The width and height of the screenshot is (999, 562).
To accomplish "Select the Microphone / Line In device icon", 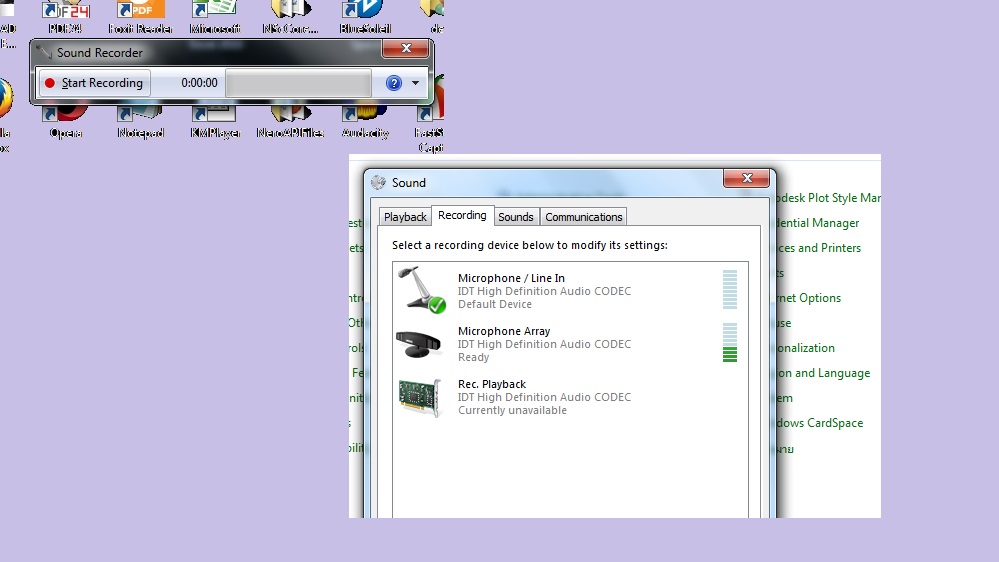I will (x=420, y=290).
